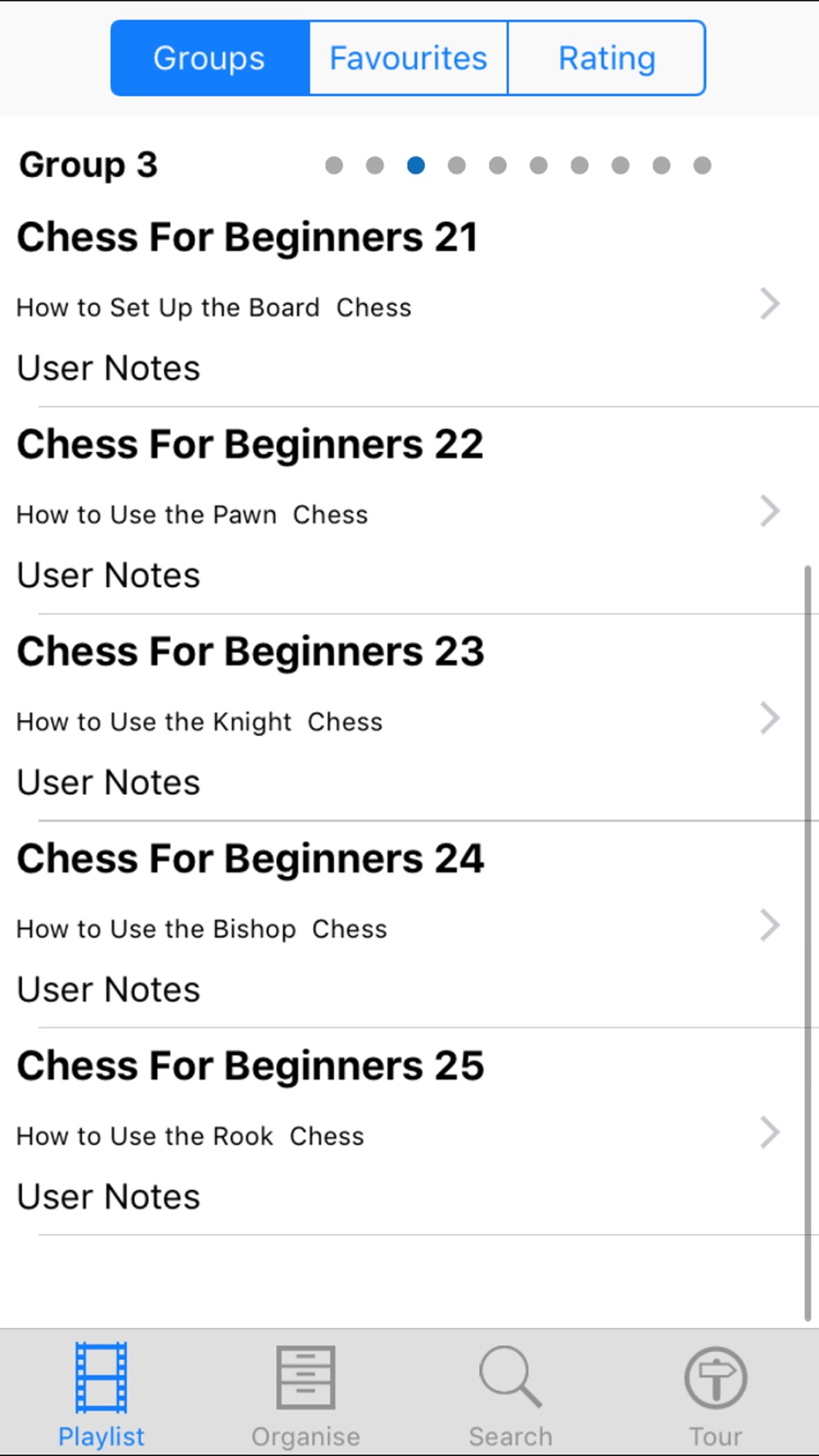Jump to the first group page dot
The image size is (819, 1456).
[333, 165]
